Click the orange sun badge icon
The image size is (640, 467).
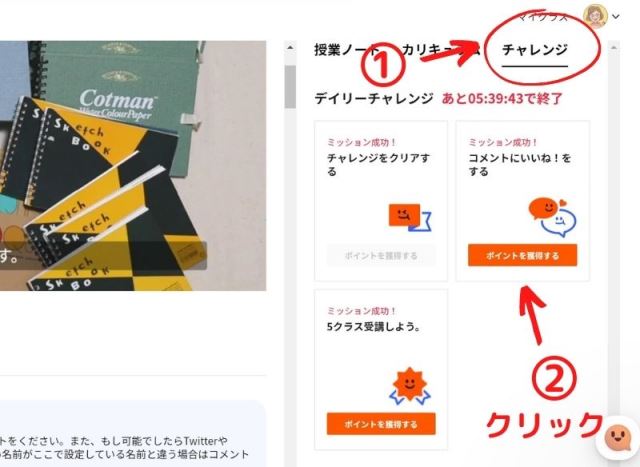coord(409,386)
